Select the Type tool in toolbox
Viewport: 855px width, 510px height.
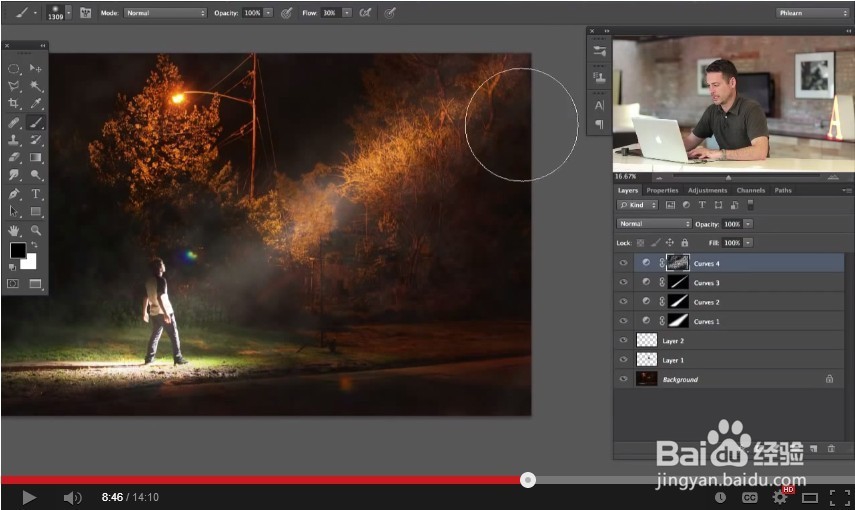click(x=35, y=194)
